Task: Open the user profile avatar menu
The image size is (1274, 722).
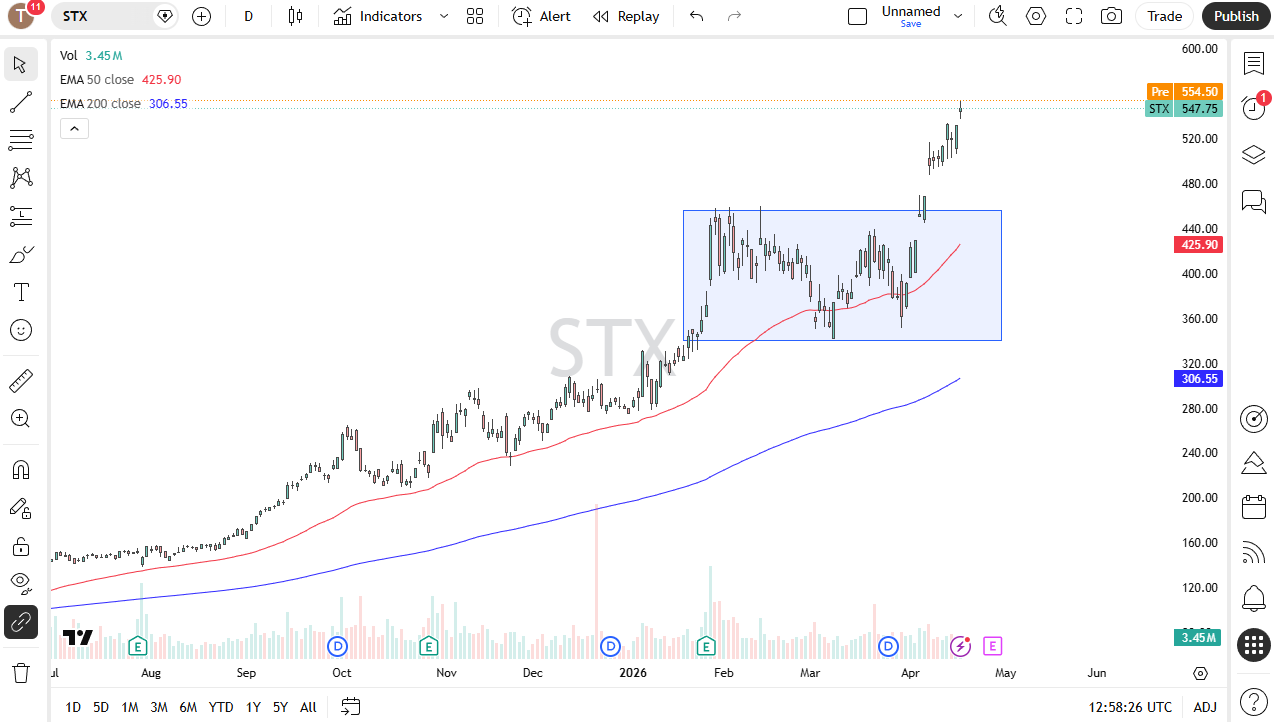Action: point(22,16)
